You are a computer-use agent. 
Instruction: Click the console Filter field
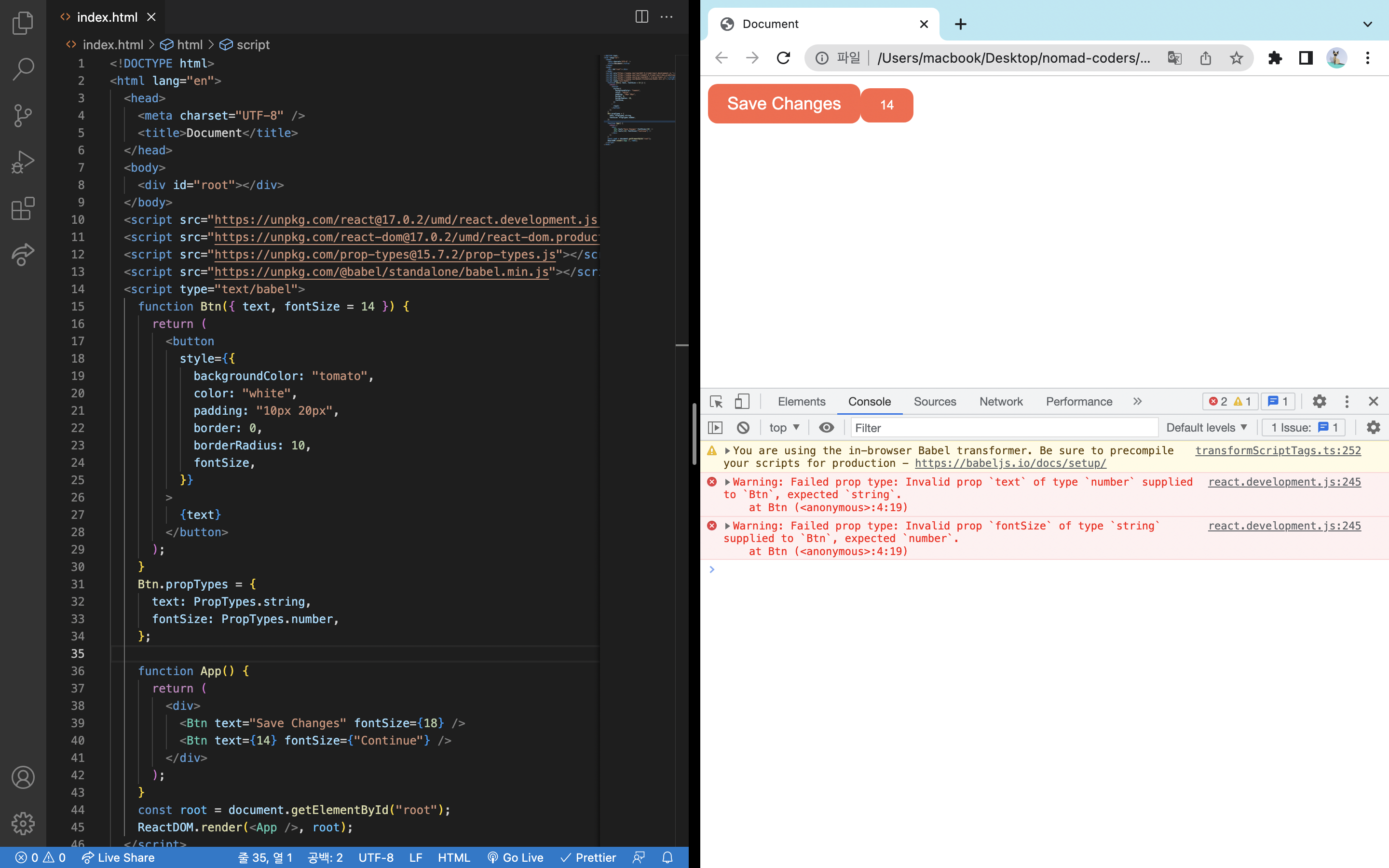[x=1004, y=428]
